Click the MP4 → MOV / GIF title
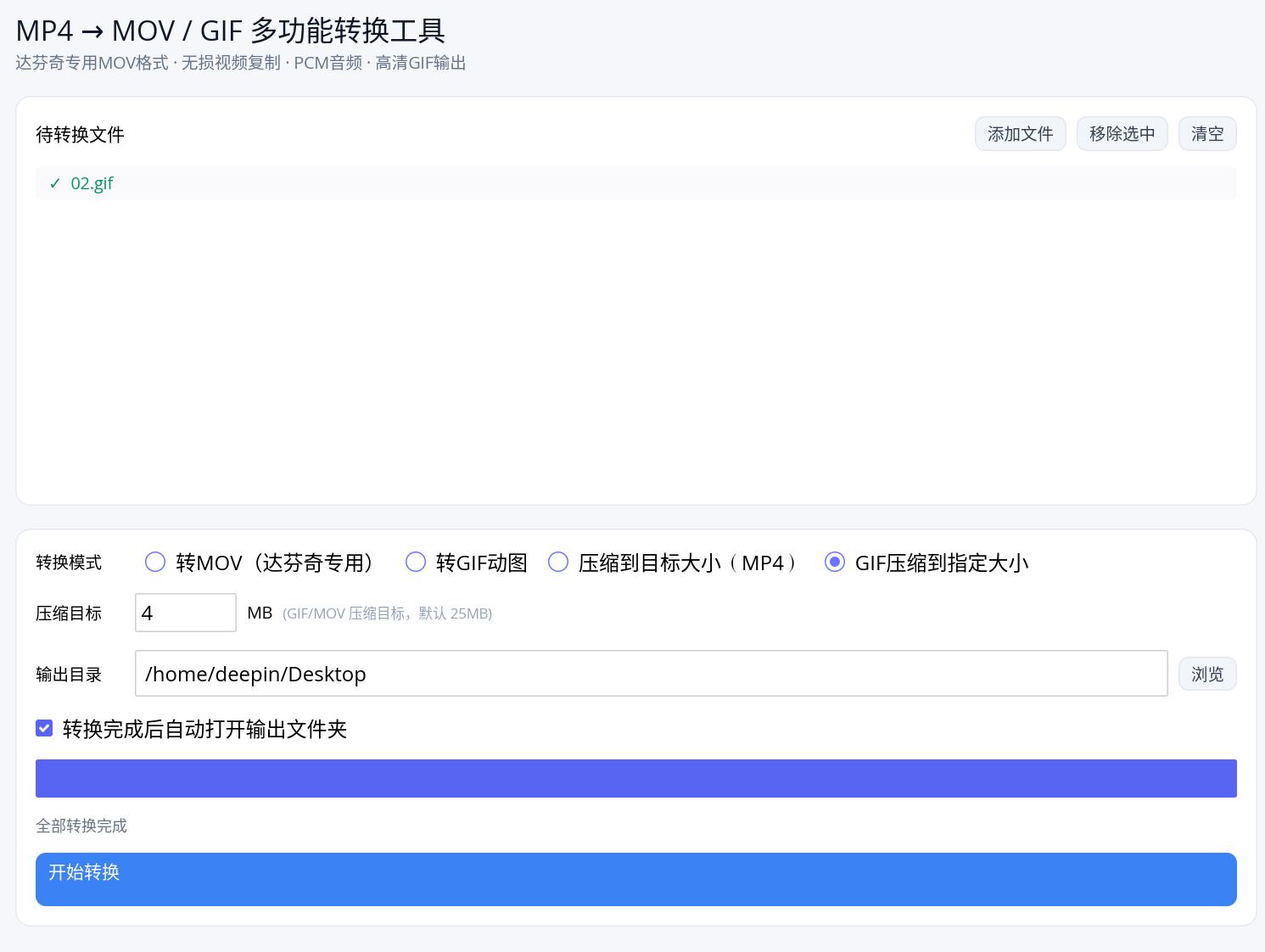The width and height of the screenshot is (1265, 952). tap(231, 31)
